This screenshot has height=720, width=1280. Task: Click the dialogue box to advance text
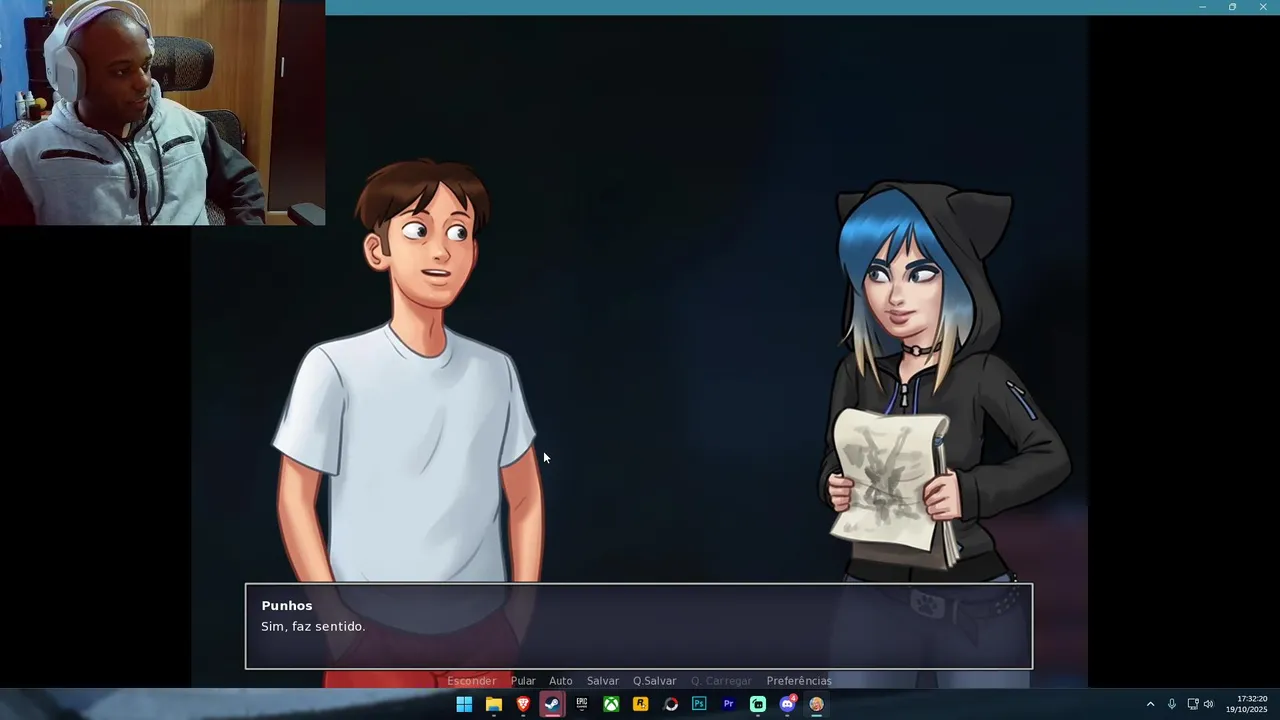pos(639,626)
